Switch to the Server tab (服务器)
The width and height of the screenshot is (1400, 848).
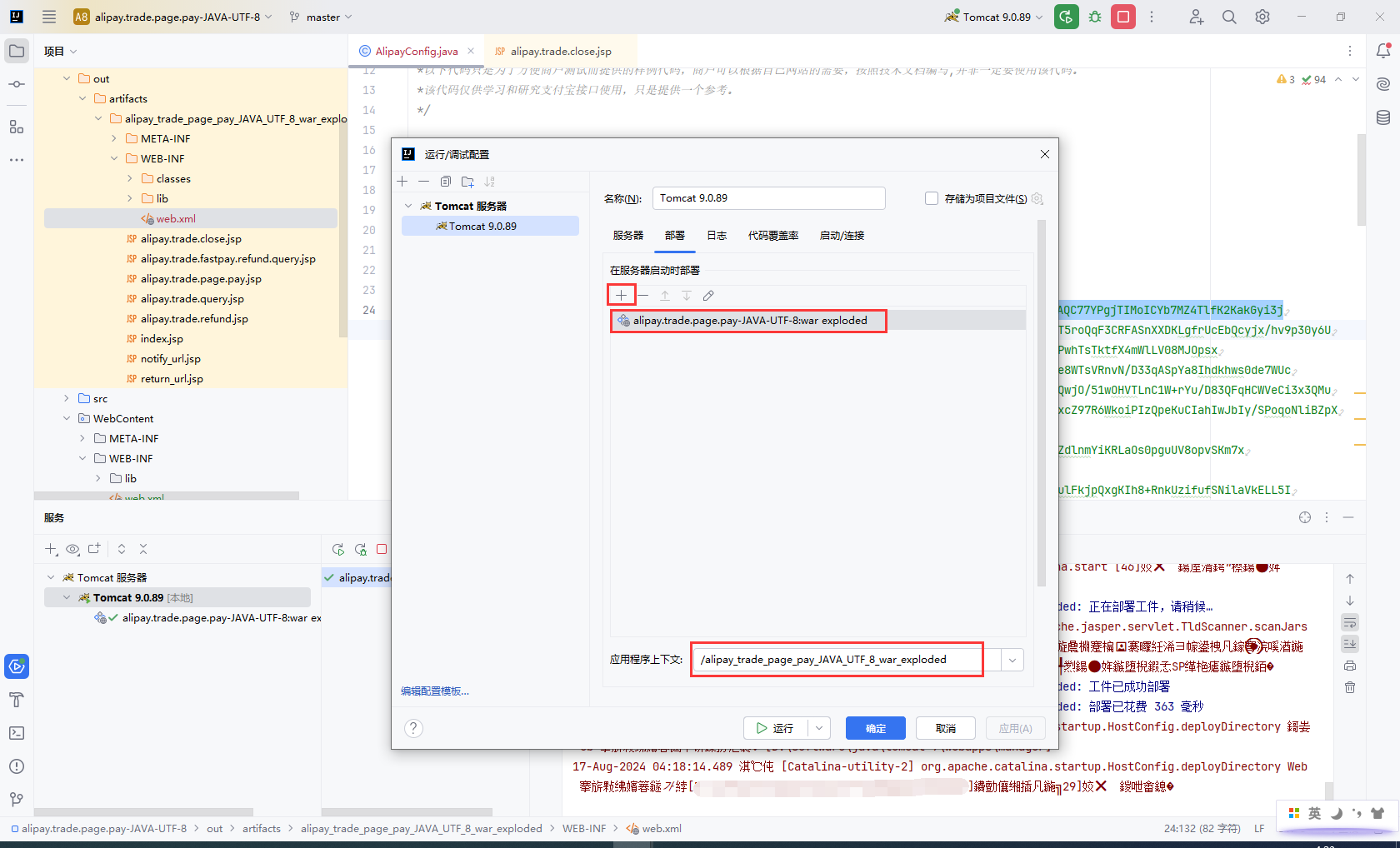(x=628, y=236)
